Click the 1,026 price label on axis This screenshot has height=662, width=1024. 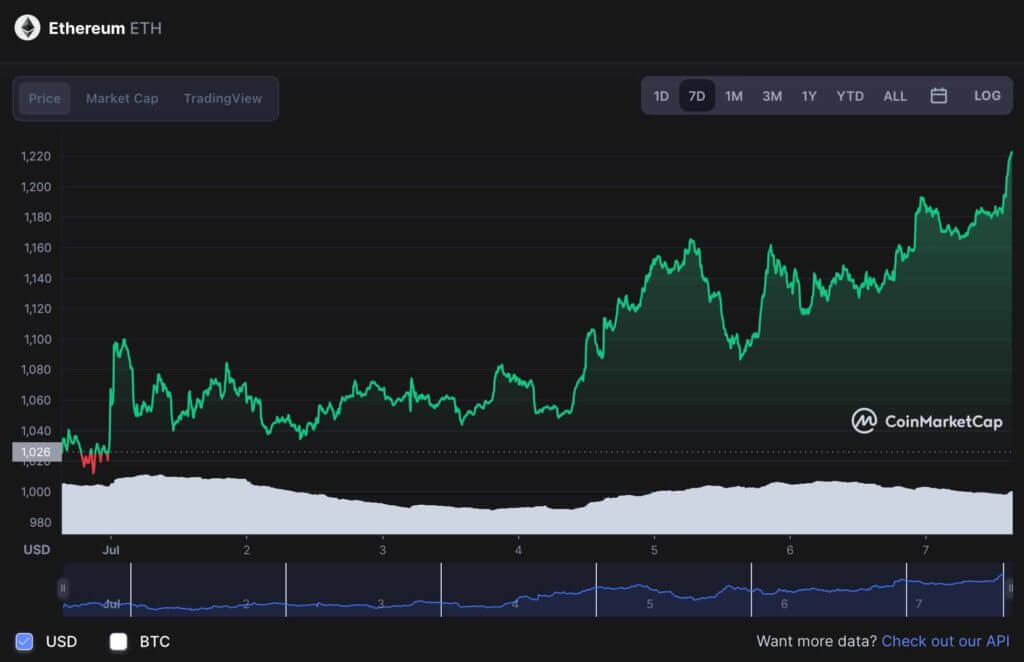tap(37, 452)
